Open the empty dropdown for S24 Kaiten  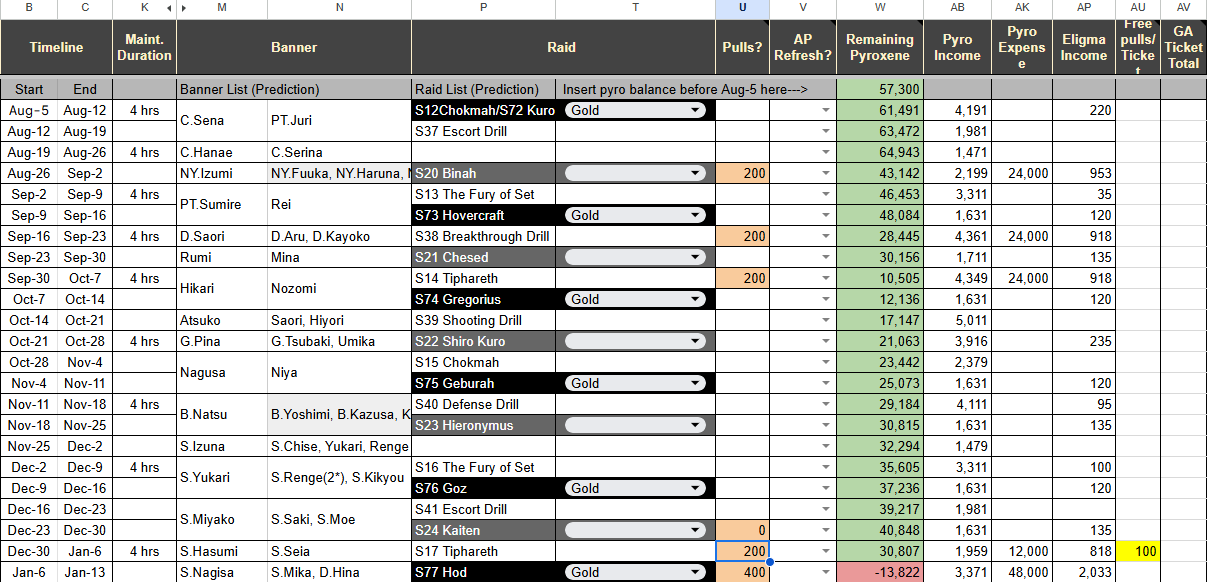(x=635, y=530)
